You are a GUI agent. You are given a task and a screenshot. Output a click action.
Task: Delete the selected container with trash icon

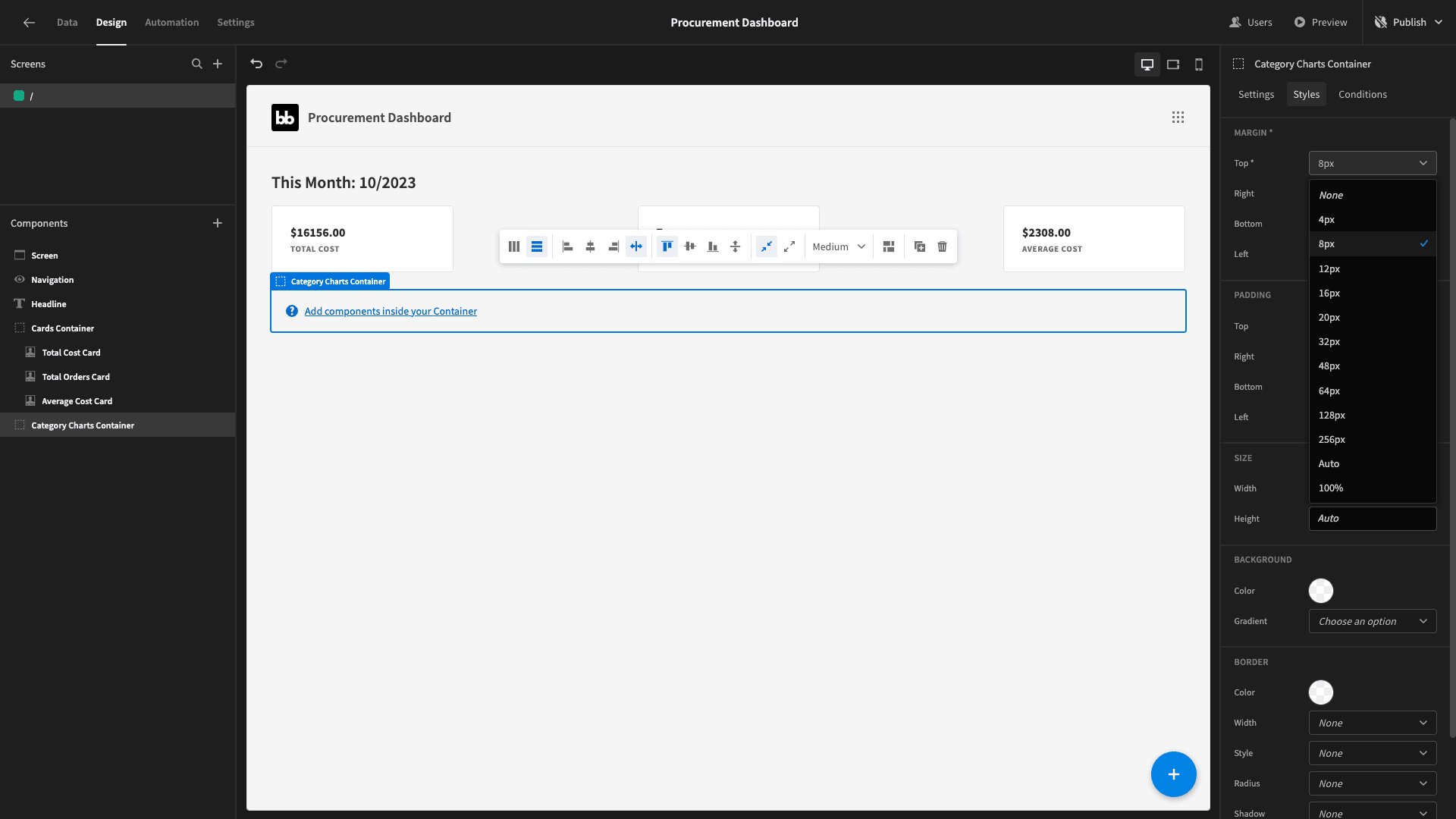click(943, 246)
